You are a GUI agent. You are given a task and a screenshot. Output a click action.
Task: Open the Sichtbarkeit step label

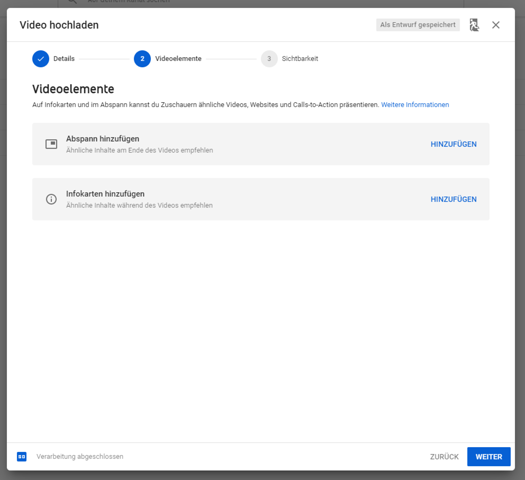[300, 59]
